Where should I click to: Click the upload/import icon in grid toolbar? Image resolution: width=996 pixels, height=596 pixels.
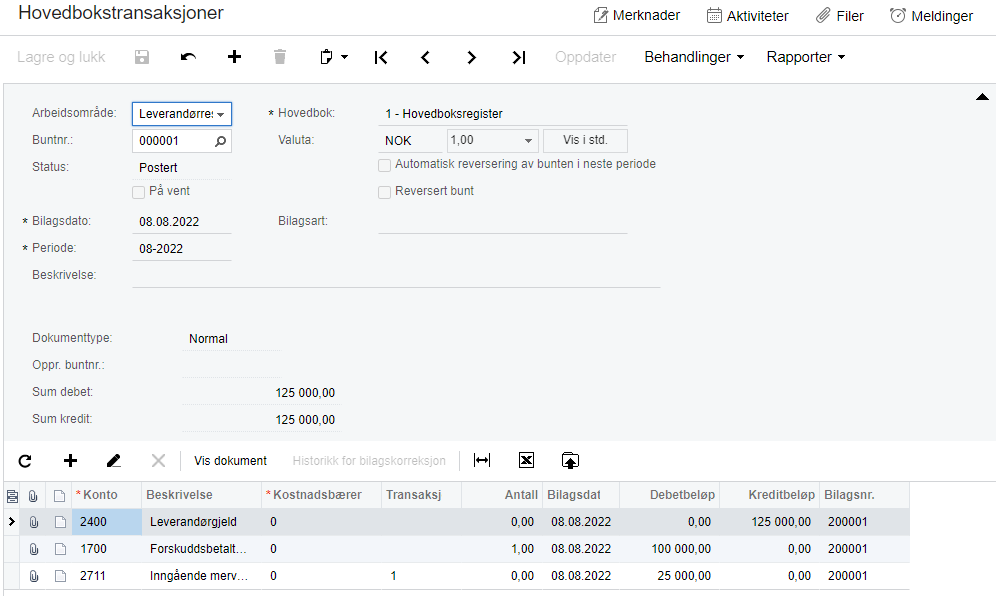coord(570,460)
